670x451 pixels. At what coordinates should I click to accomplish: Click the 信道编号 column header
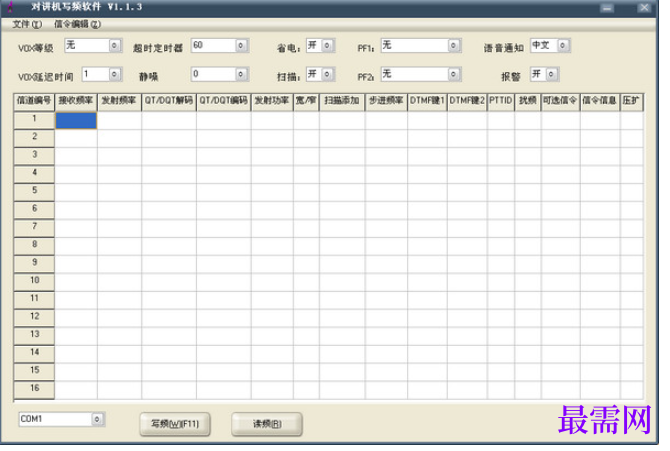[x=34, y=101]
